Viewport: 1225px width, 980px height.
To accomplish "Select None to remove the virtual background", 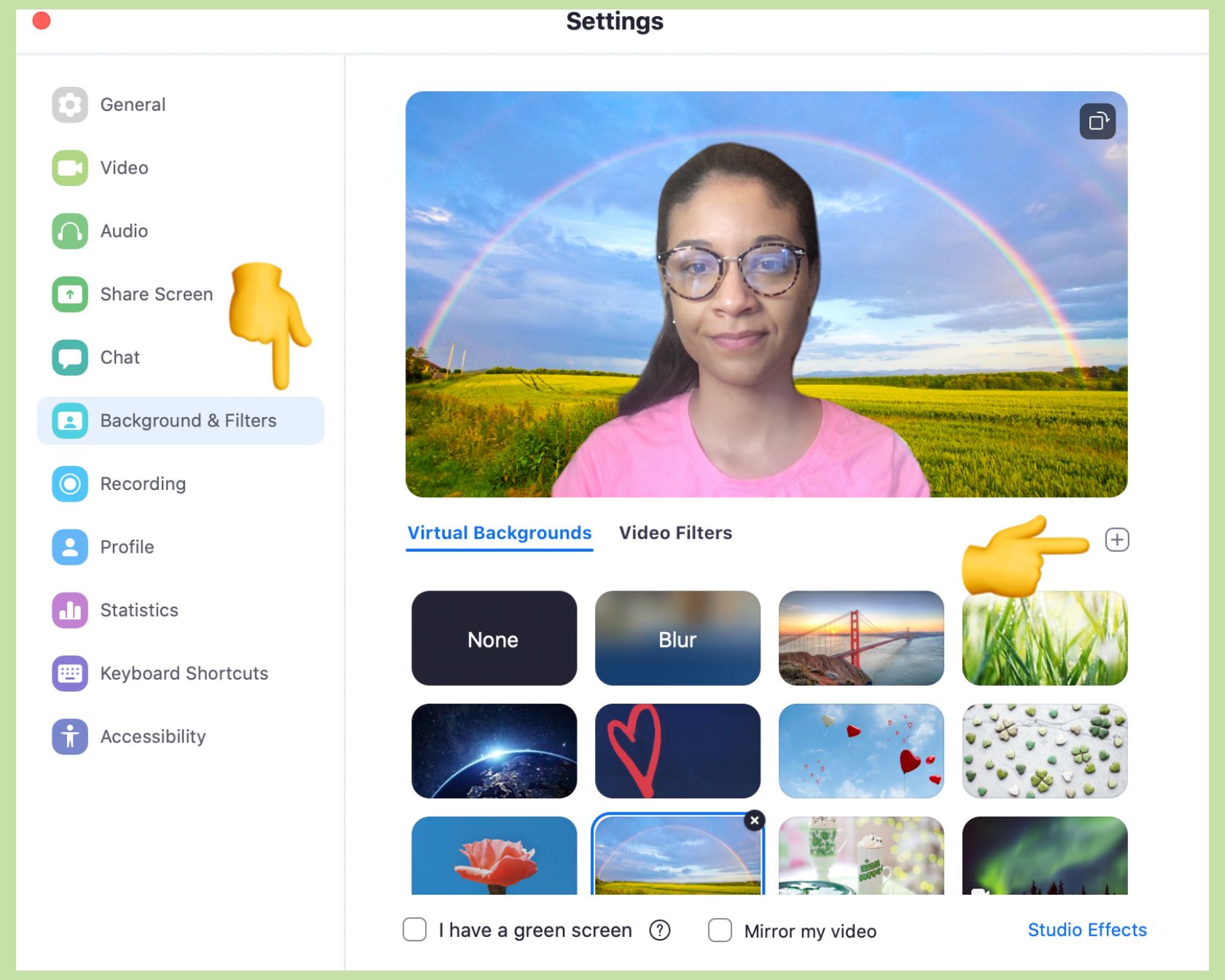I will (494, 639).
